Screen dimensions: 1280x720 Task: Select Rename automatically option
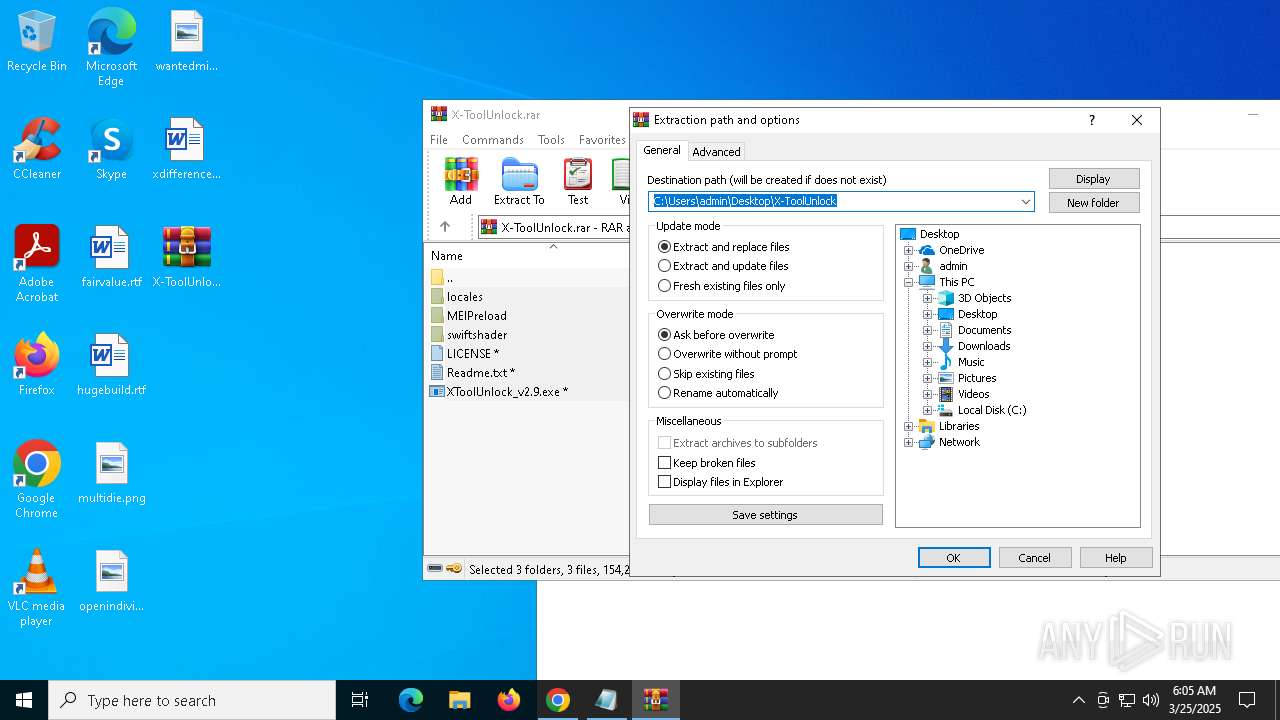(717, 393)
